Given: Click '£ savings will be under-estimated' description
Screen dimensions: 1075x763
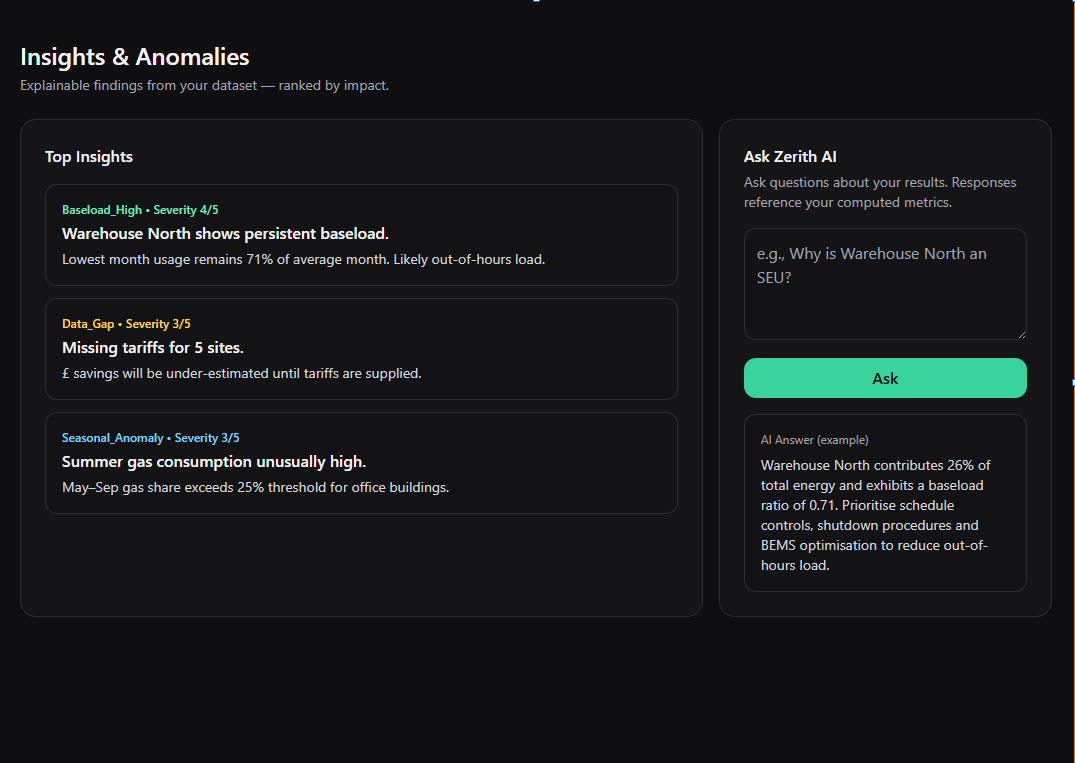Looking at the screenshot, I should click(241, 374).
